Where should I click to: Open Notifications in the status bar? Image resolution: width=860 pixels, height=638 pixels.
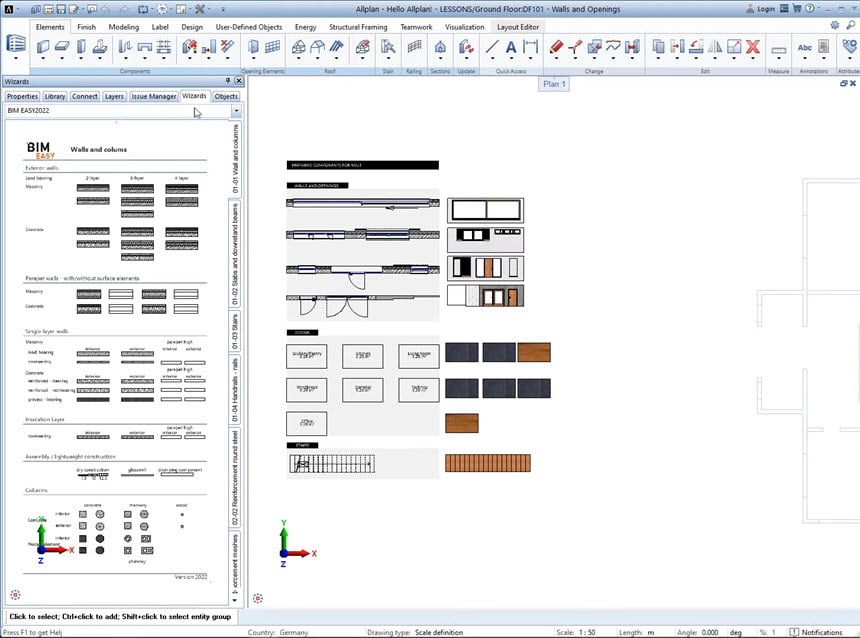pyautogui.click(x=816, y=632)
